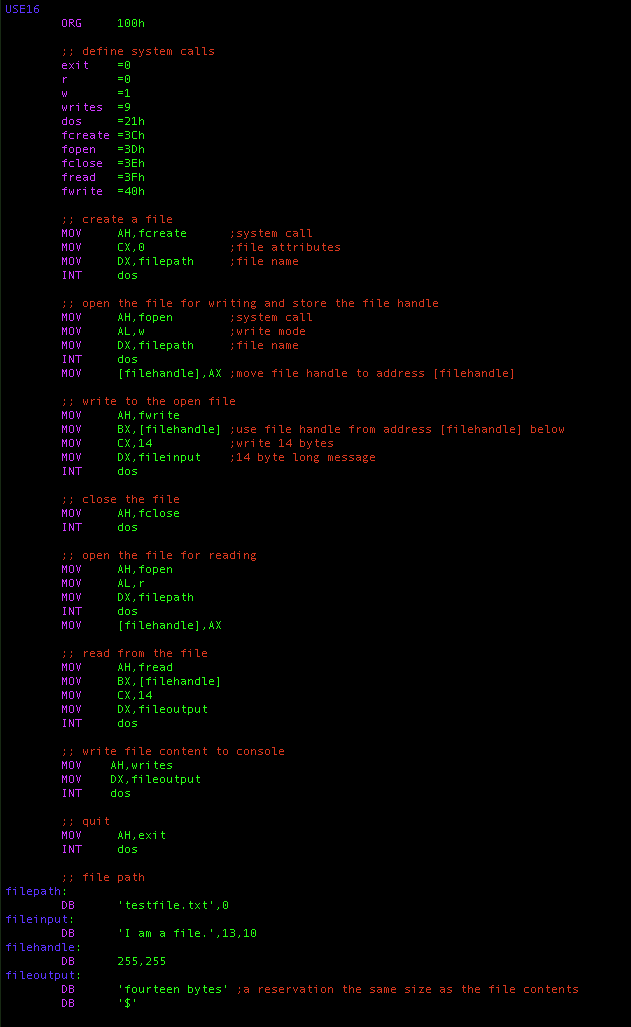The height and width of the screenshot is (1027, 631).
Task: Click the USE16 directive at top
Action: [22, 9]
